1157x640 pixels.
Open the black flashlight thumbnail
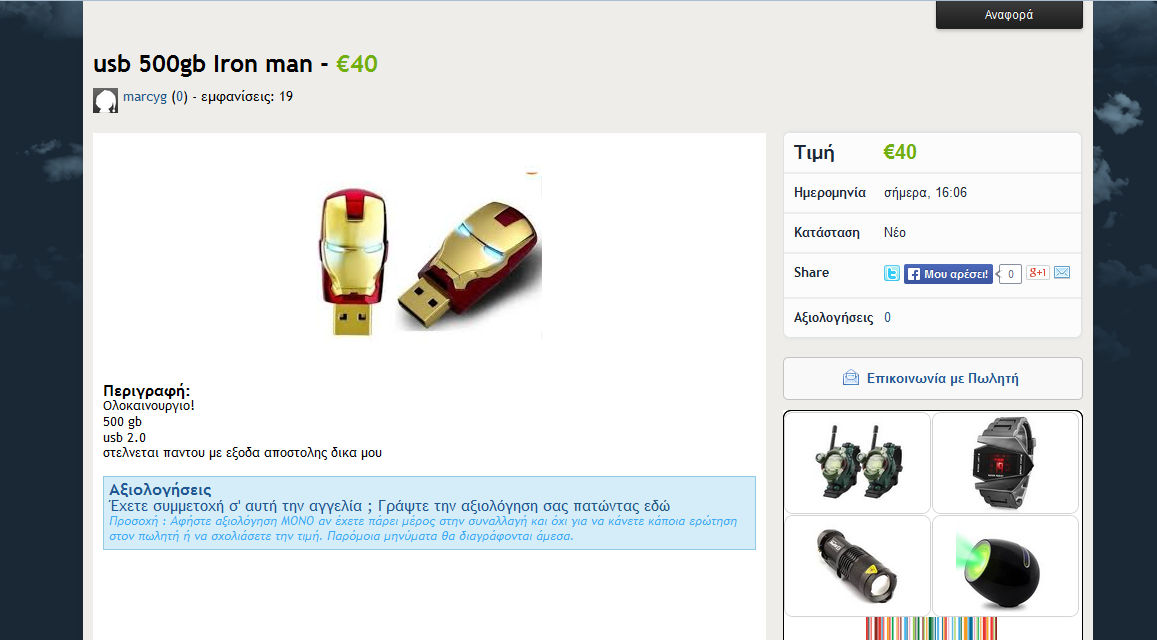coord(857,566)
